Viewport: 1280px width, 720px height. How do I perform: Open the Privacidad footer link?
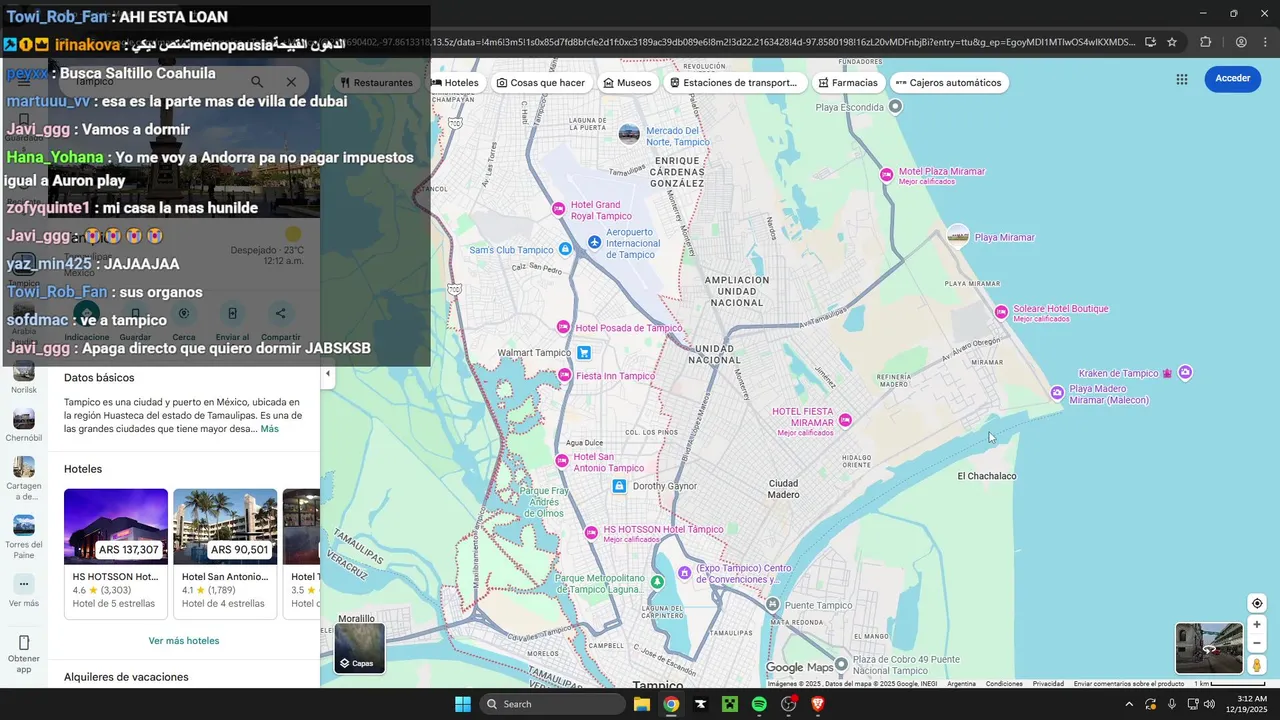point(1048,684)
